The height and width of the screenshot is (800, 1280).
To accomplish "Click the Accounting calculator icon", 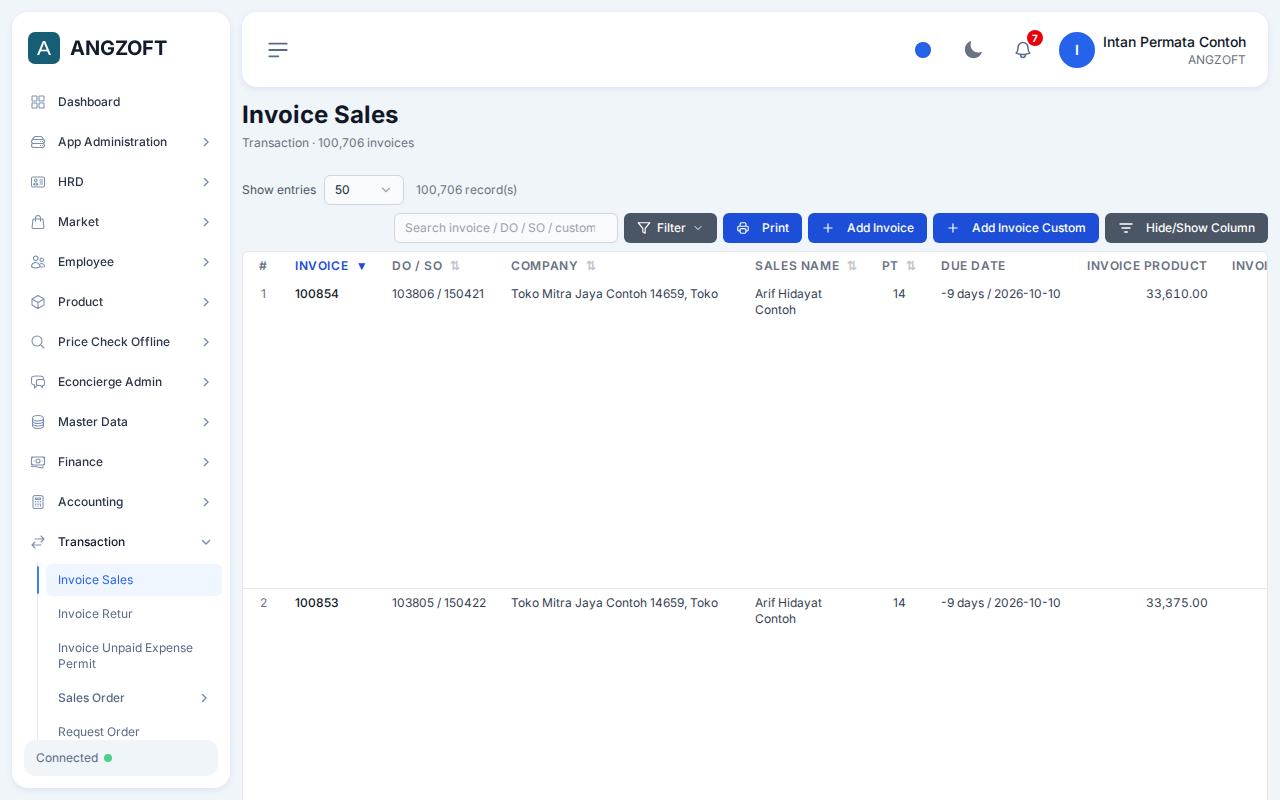I will (38, 502).
